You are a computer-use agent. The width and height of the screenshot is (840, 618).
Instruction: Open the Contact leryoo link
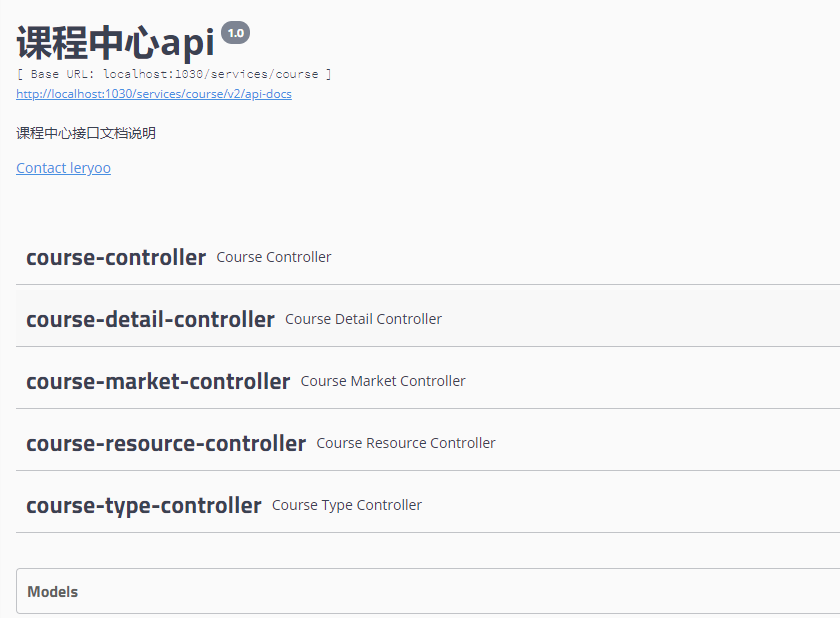pos(63,168)
